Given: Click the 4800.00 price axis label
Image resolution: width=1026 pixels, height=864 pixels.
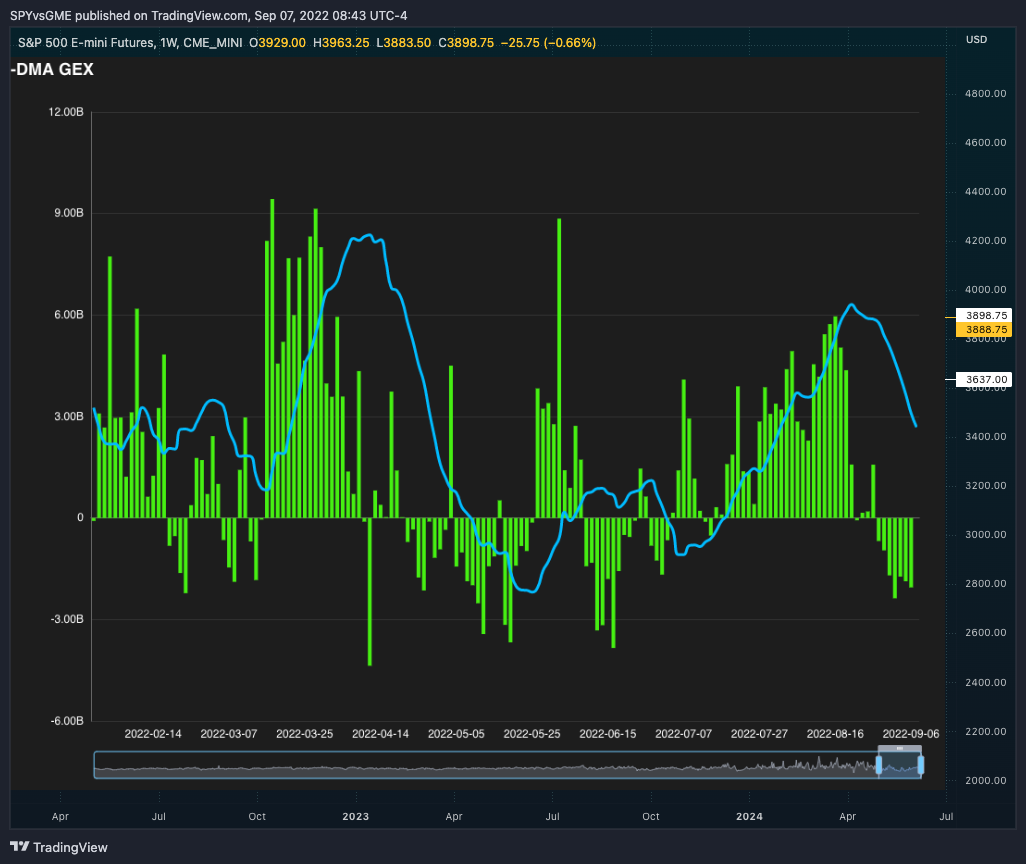Looking at the screenshot, I should [985, 94].
